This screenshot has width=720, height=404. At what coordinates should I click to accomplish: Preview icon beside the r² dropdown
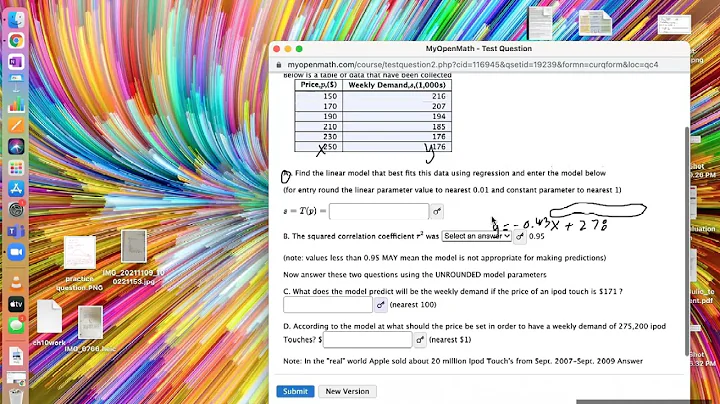(520, 236)
